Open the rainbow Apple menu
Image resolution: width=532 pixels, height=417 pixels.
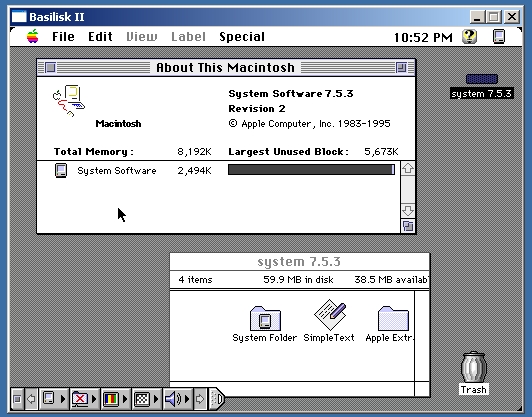click(x=33, y=36)
